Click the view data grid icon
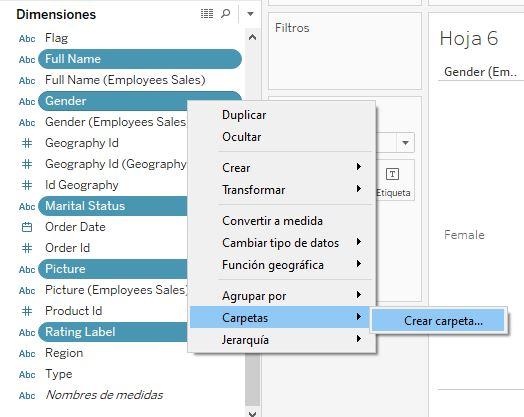 (207, 14)
